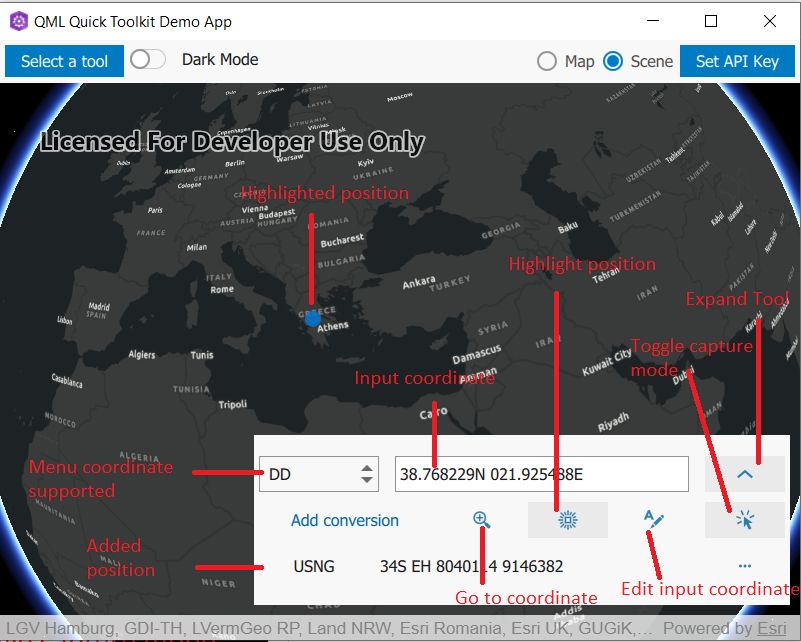The width and height of the screenshot is (801, 642).
Task: Click the Esri link in the attribution bar
Action: tap(771, 628)
